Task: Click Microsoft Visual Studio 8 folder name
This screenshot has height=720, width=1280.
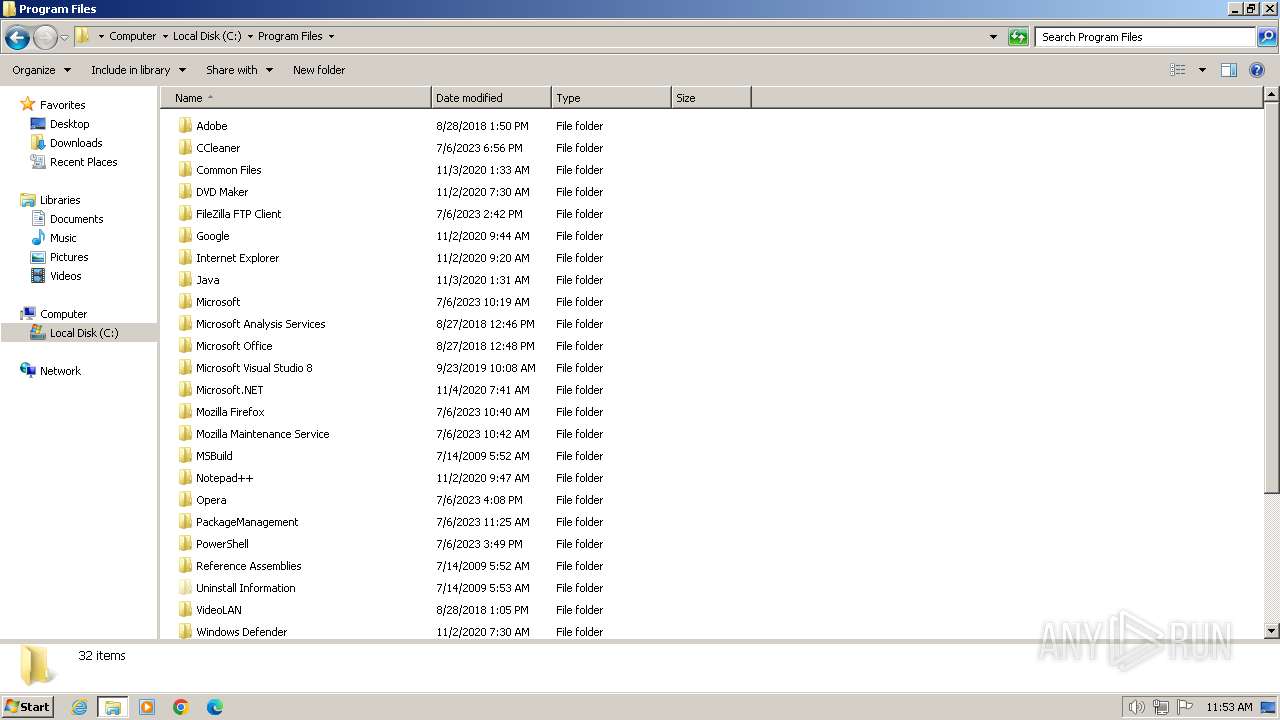Action: [254, 368]
